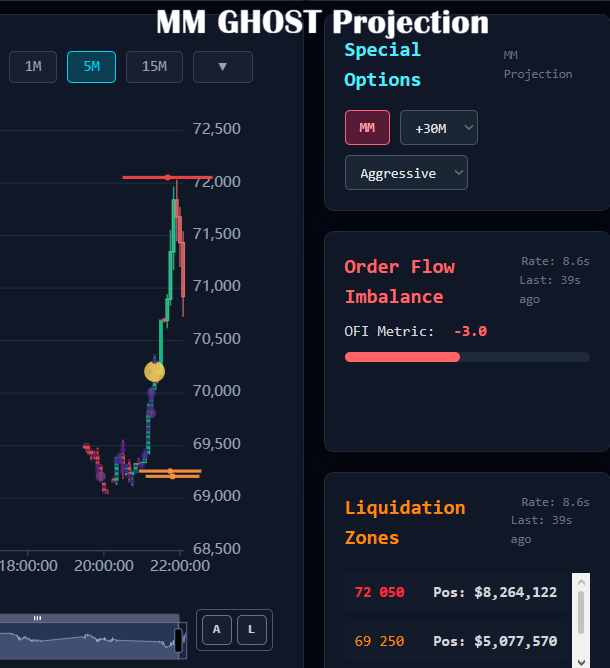Click the Pos: $8,264,122 value
Viewport: 610px width, 668px height.
pos(495,592)
